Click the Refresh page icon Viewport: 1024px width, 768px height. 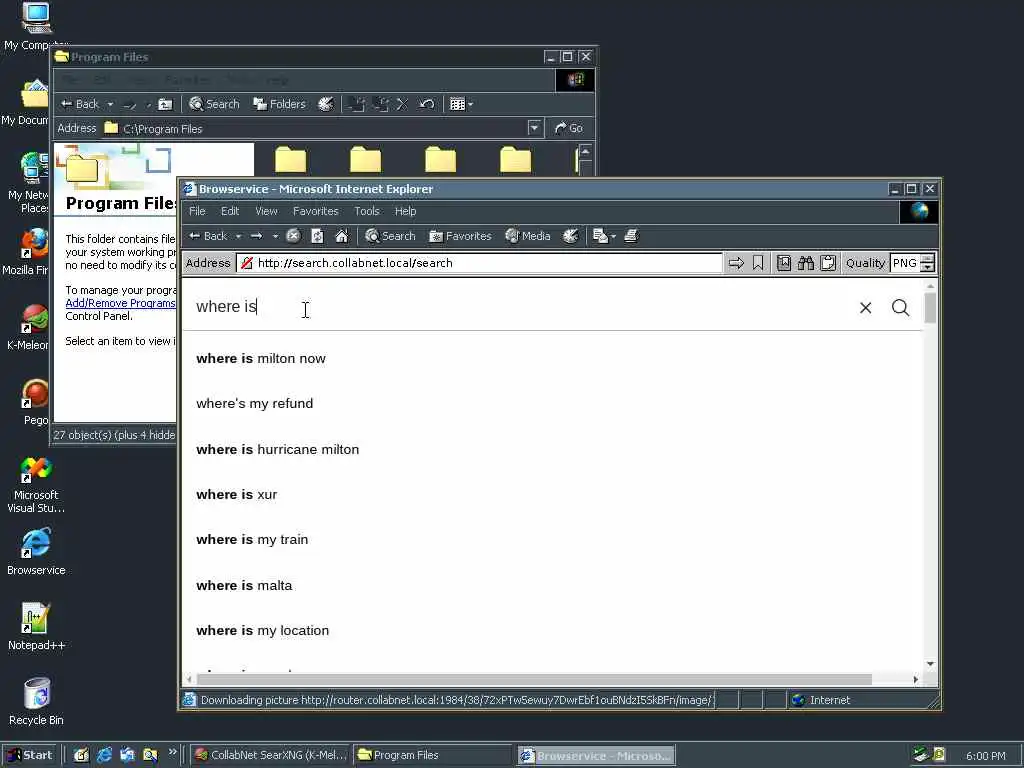coord(317,236)
